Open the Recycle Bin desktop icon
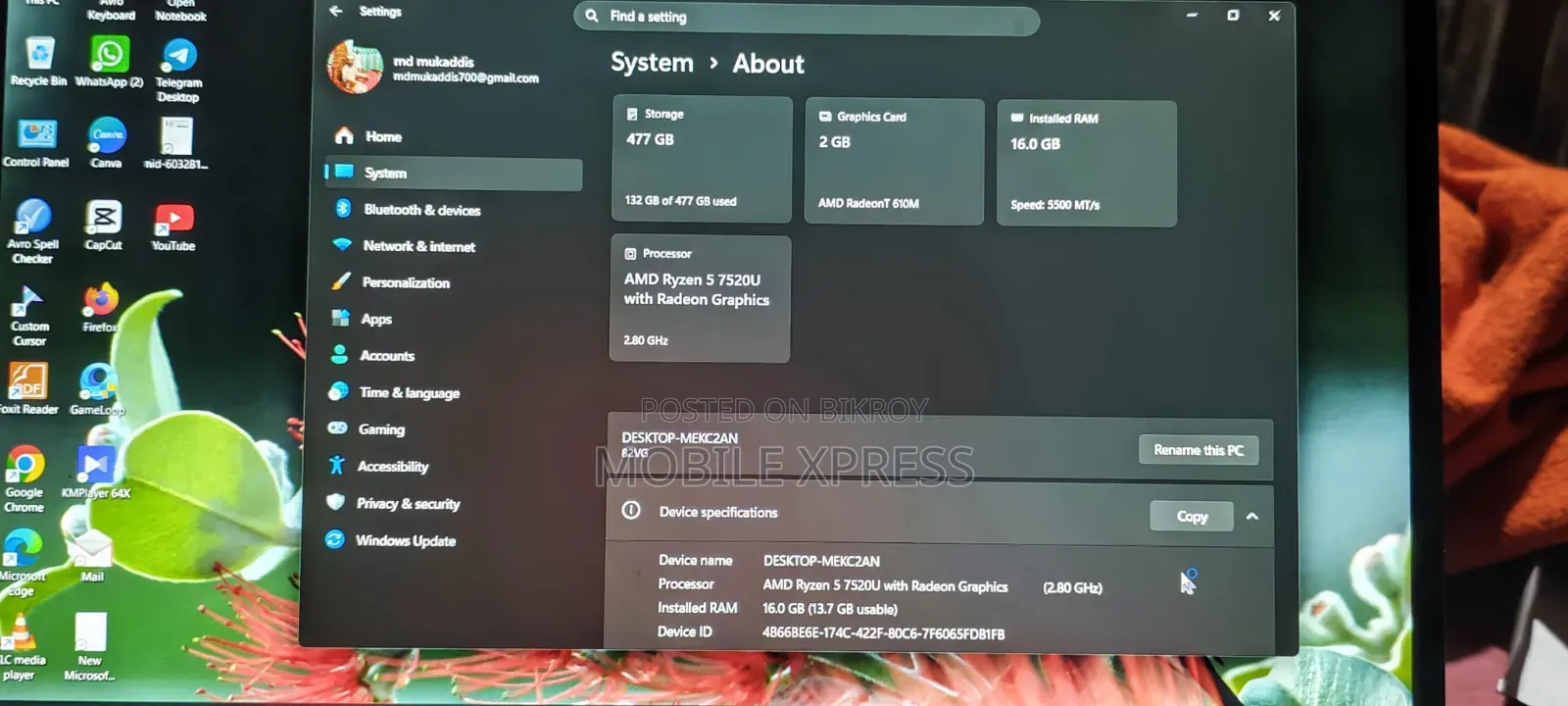This screenshot has height=706, width=1568. [39, 61]
